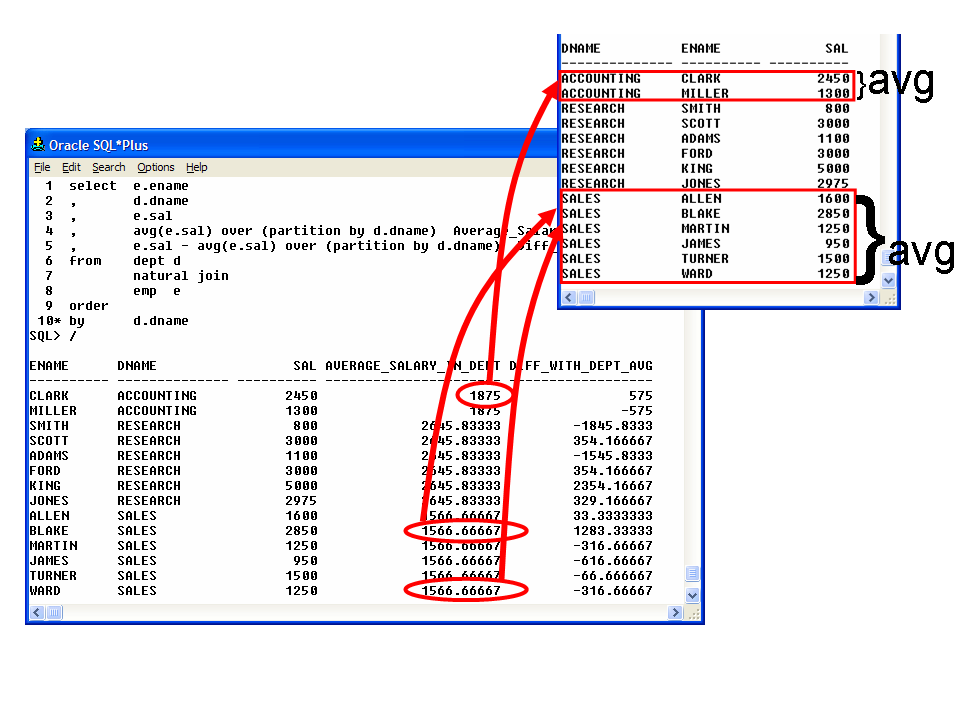
Task: Click vertical scrollbar thumb in SQL*Plus window
Action: tap(693, 573)
